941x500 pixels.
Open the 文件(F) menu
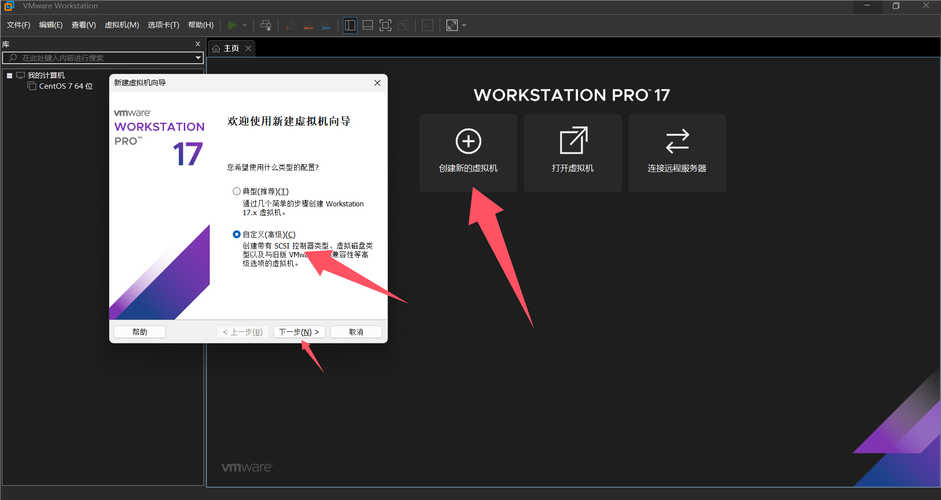click(19, 25)
